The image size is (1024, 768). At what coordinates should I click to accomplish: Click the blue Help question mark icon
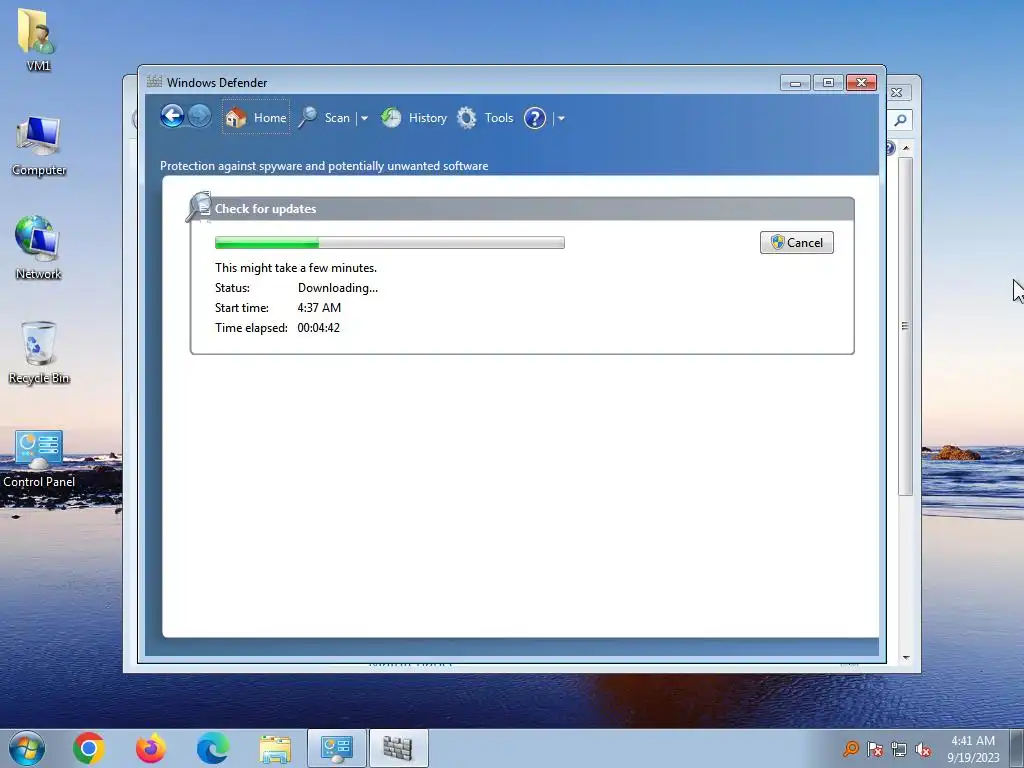pyautogui.click(x=535, y=118)
